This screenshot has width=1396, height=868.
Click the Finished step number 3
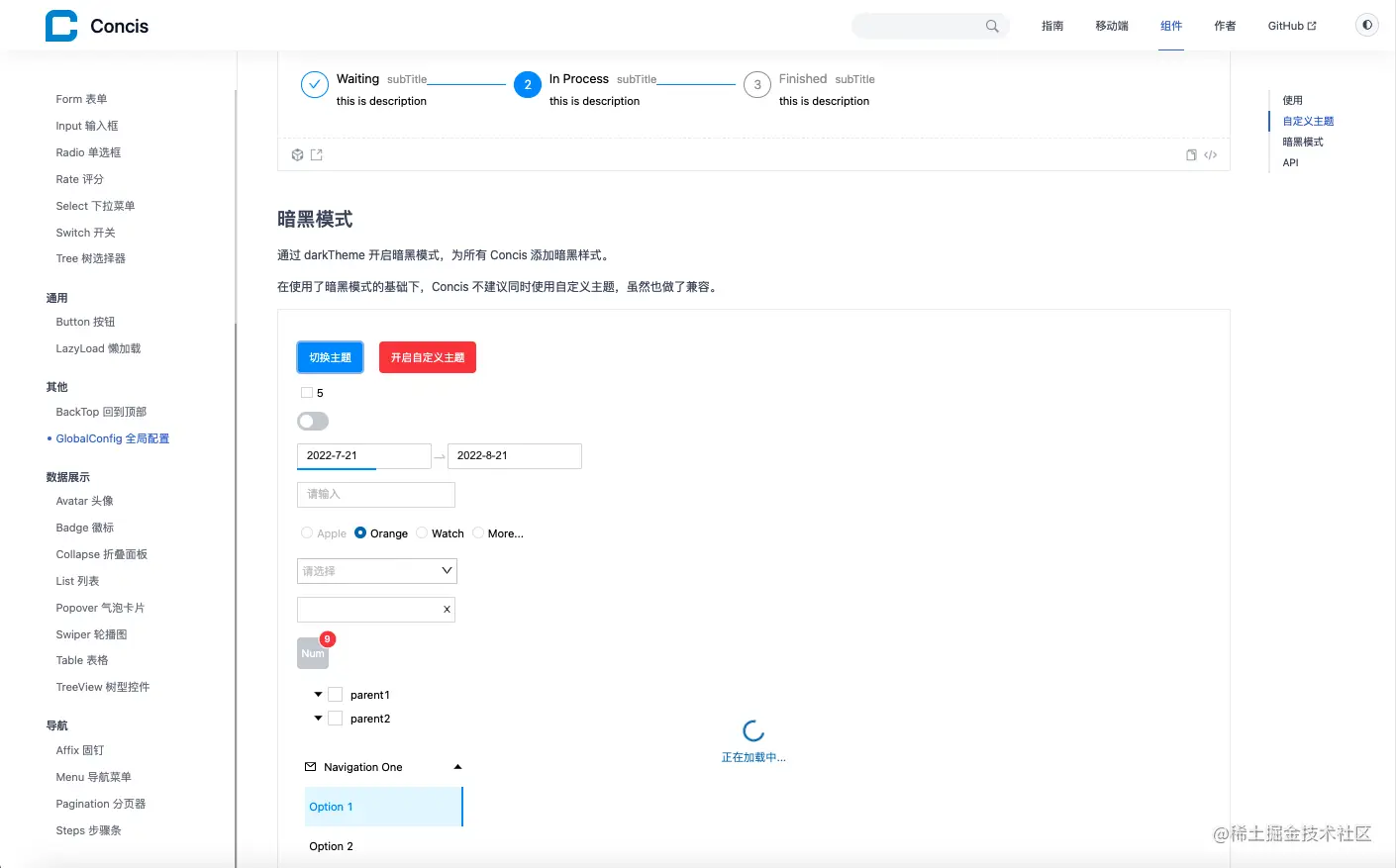[x=757, y=85]
